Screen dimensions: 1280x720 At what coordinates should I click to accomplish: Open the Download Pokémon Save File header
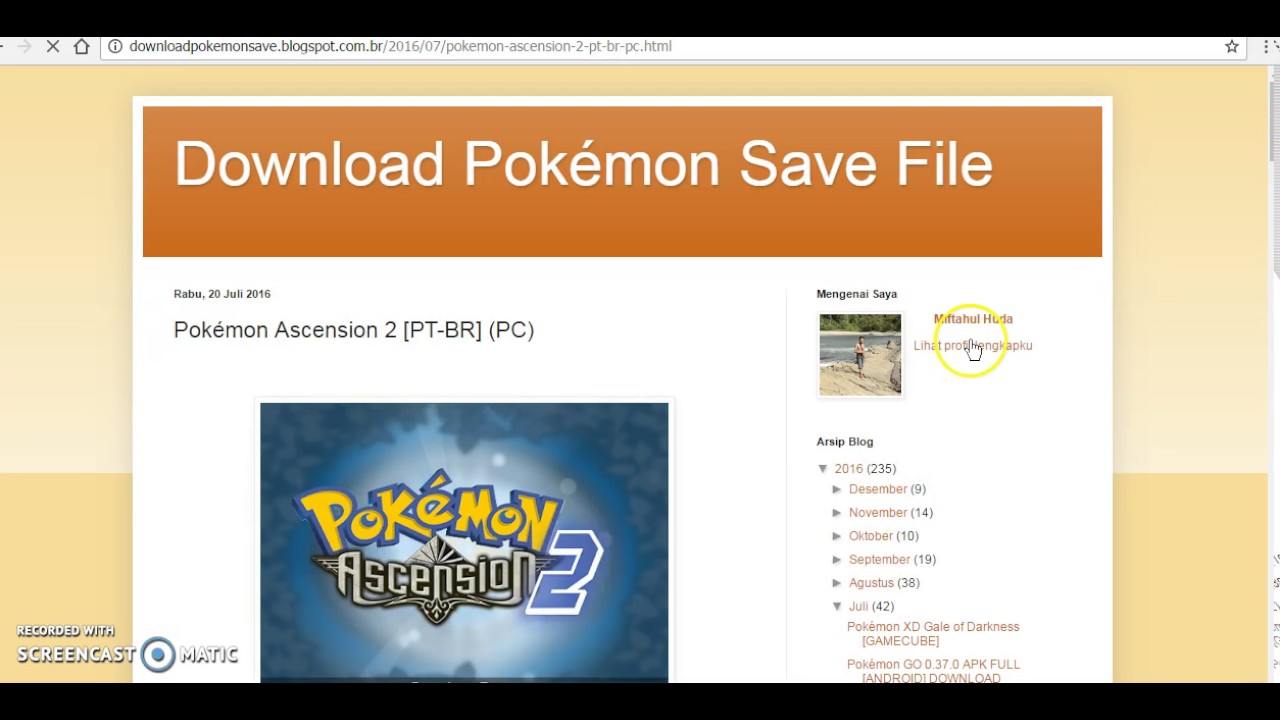(584, 164)
